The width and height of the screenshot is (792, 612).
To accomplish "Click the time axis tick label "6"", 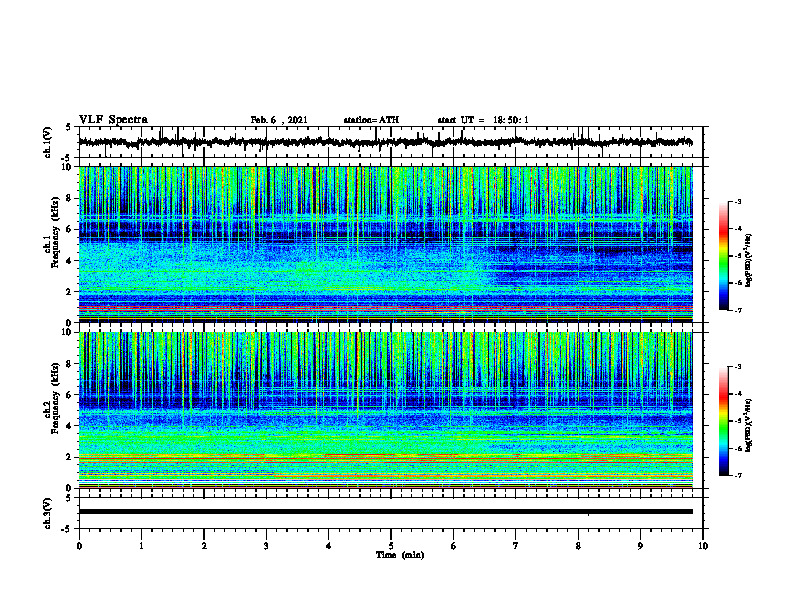I will (x=453, y=546).
